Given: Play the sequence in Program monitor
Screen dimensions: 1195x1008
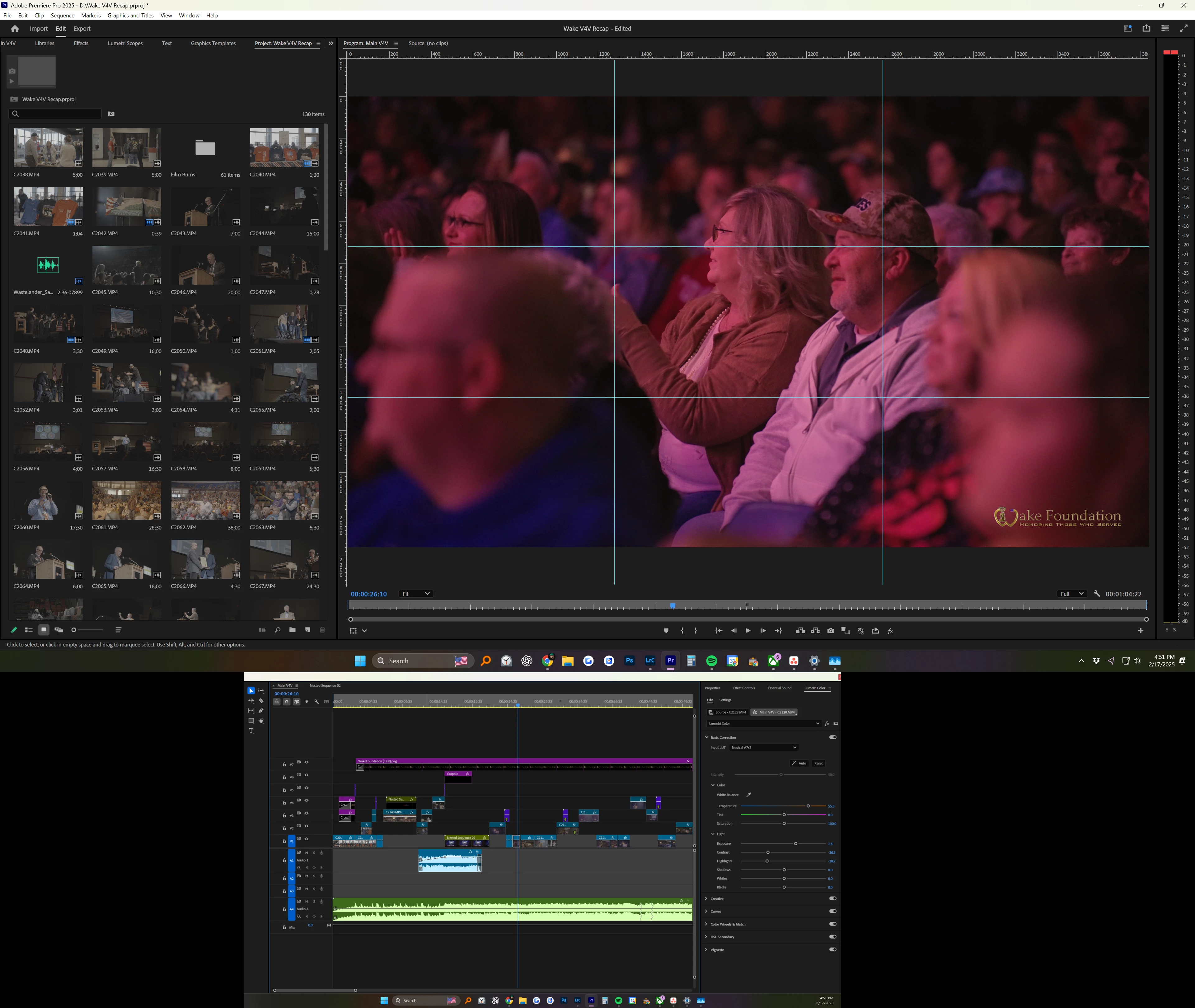Looking at the screenshot, I should [x=747, y=631].
